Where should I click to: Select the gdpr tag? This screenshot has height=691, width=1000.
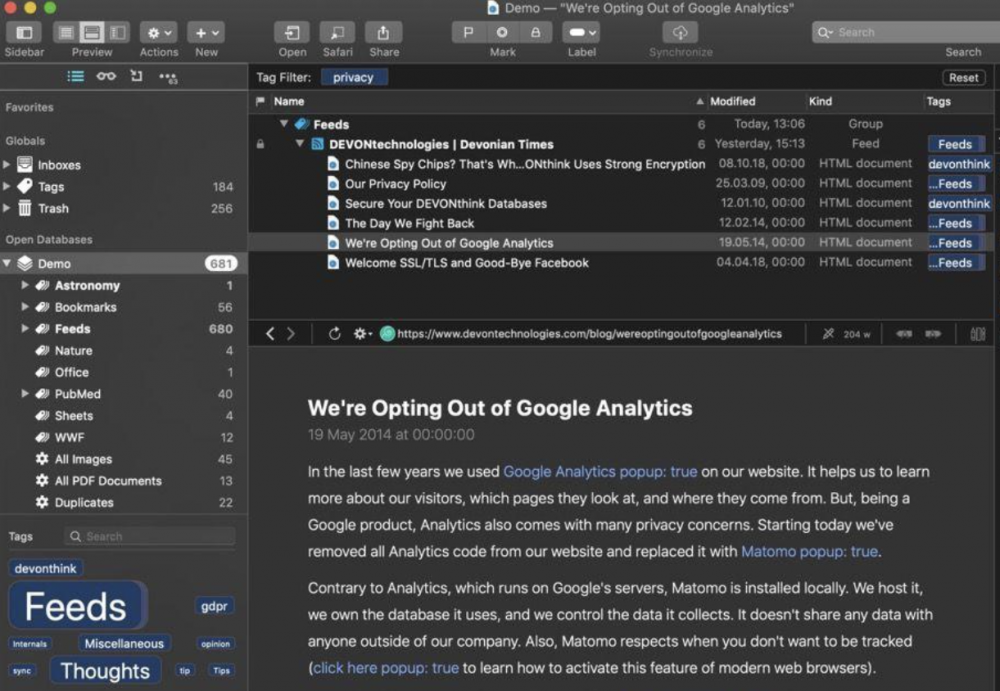(x=214, y=606)
